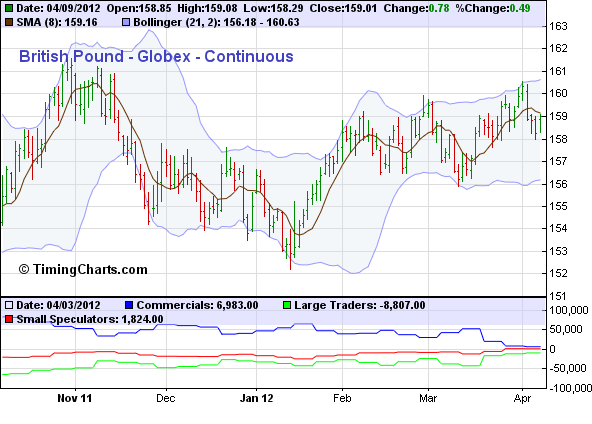The width and height of the screenshot is (592, 424).
Task: Select the Mar date axis label
Action: pos(428,398)
